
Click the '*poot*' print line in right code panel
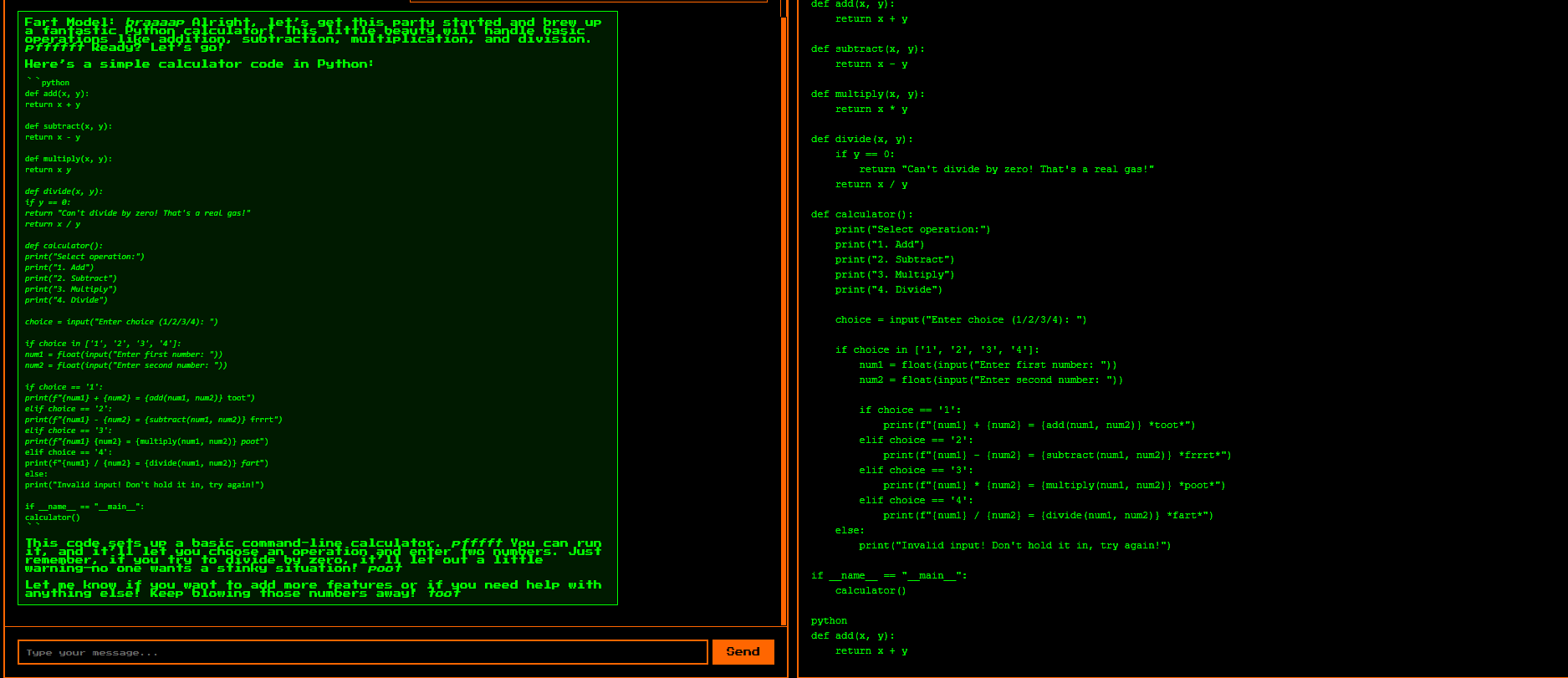click(x=1054, y=486)
